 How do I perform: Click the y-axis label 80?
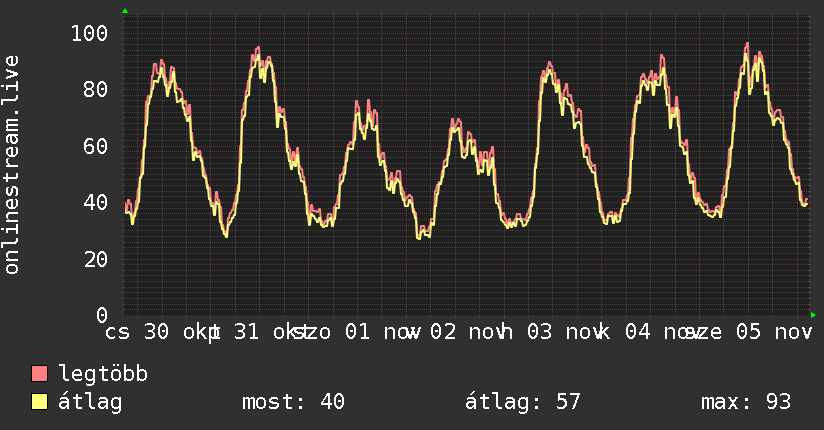pos(96,90)
